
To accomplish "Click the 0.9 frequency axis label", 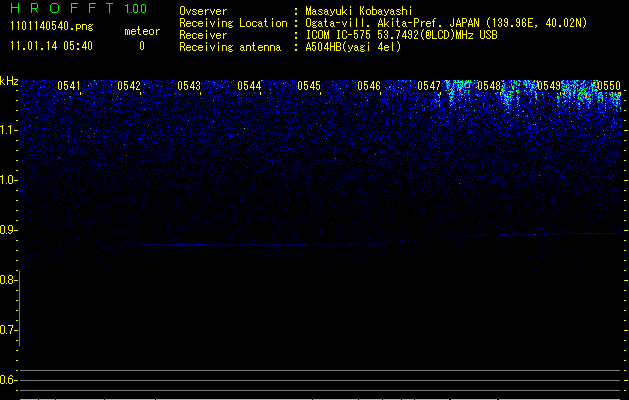I will (8, 230).
